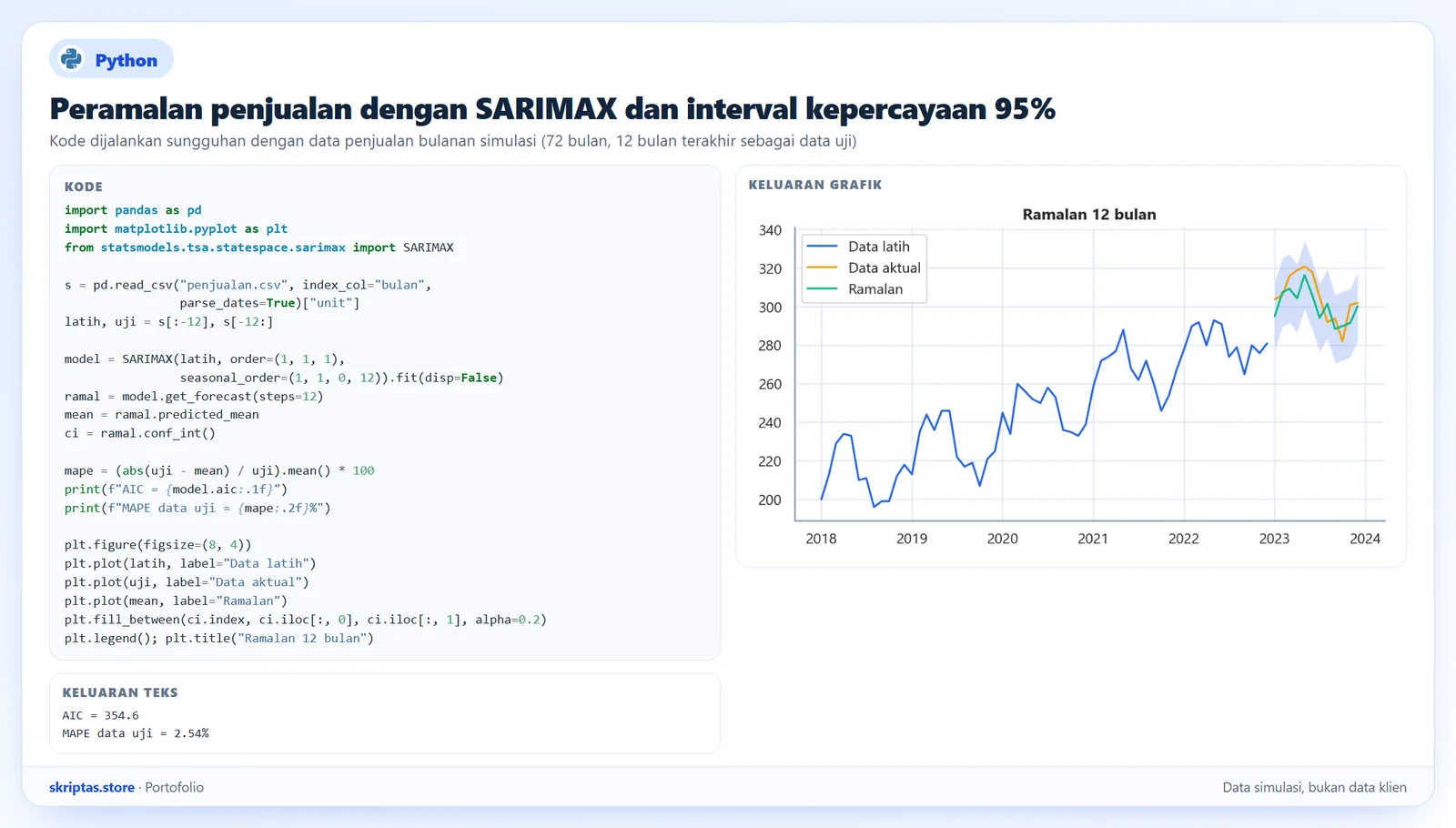Image resolution: width=1456 pixels, height=828 pixels.
Task: Click the print AIC f-string line
Action: click(x=176, y=489)
